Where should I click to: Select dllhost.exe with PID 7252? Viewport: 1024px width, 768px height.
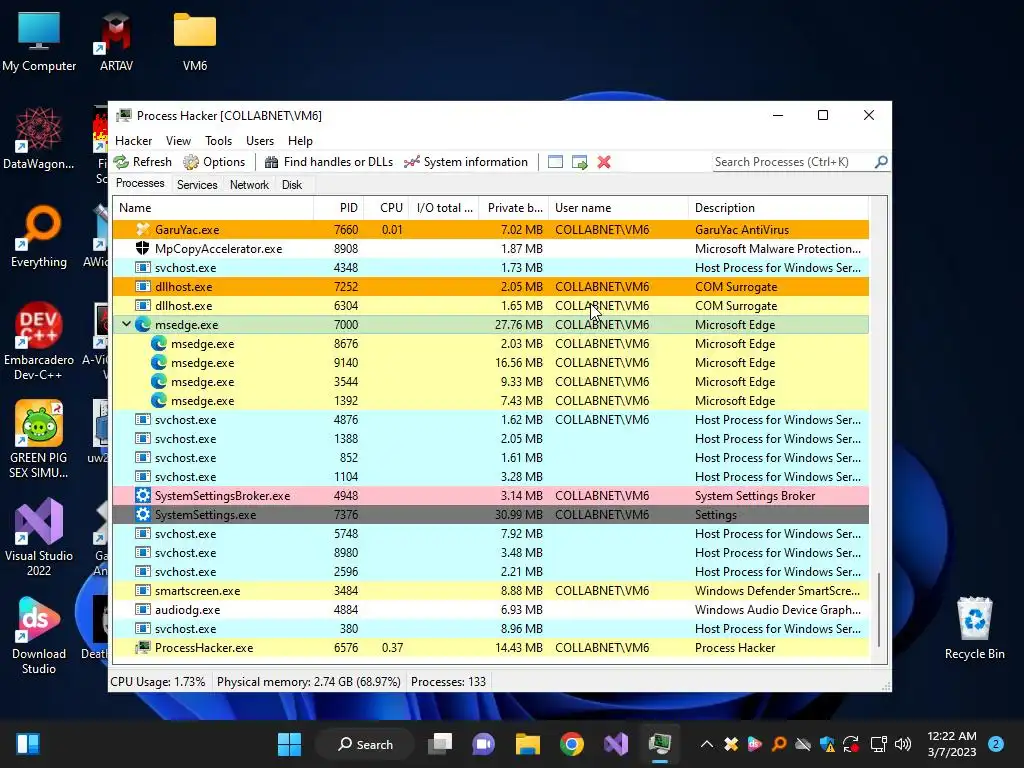tap(490, 287)
